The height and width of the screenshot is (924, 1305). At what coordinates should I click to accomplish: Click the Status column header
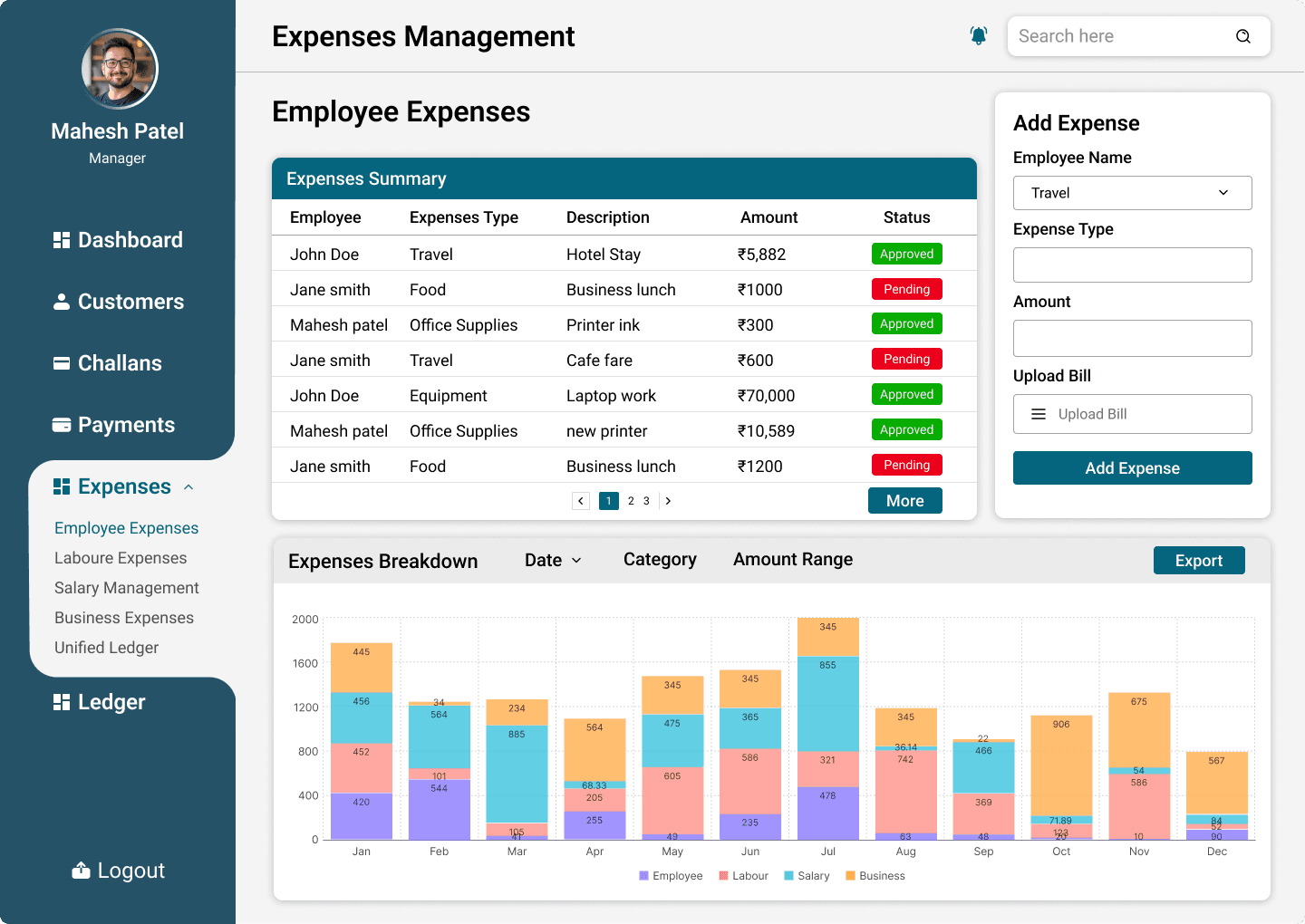tap(907, 217)
